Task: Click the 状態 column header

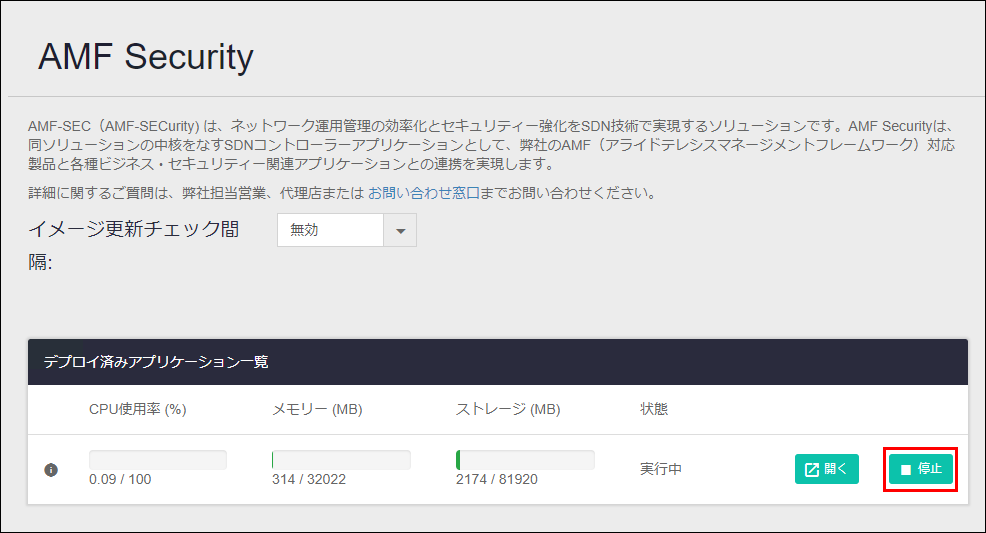Action: tap(654, 409)
